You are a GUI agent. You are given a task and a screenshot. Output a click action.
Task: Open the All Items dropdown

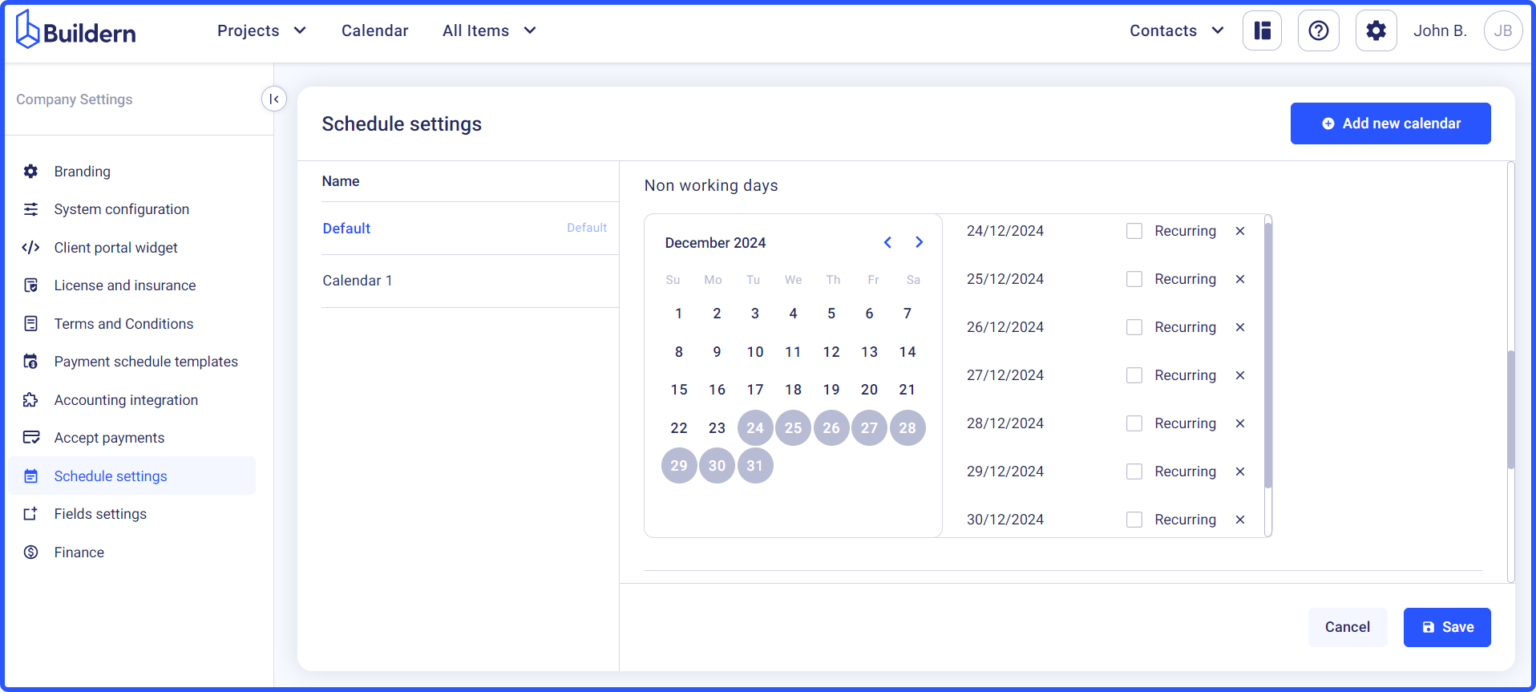point(489,30)
